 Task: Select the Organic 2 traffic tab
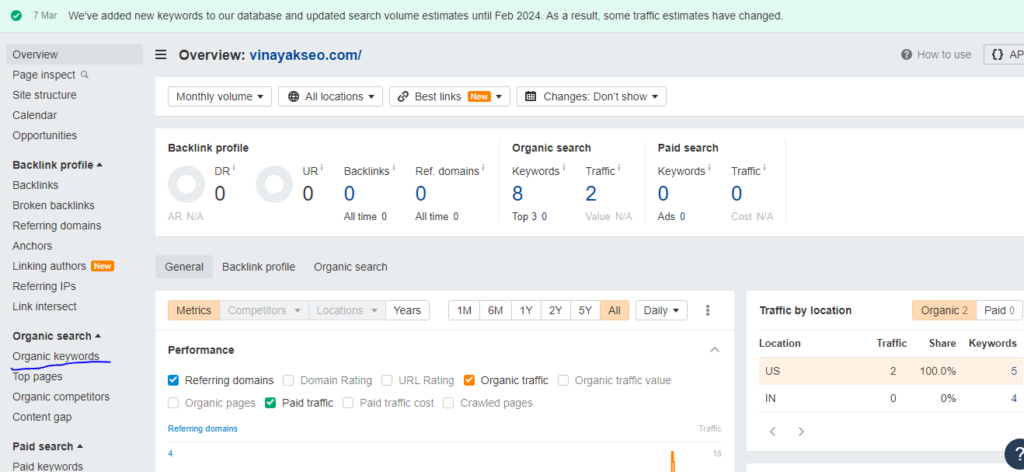[944, 311]
